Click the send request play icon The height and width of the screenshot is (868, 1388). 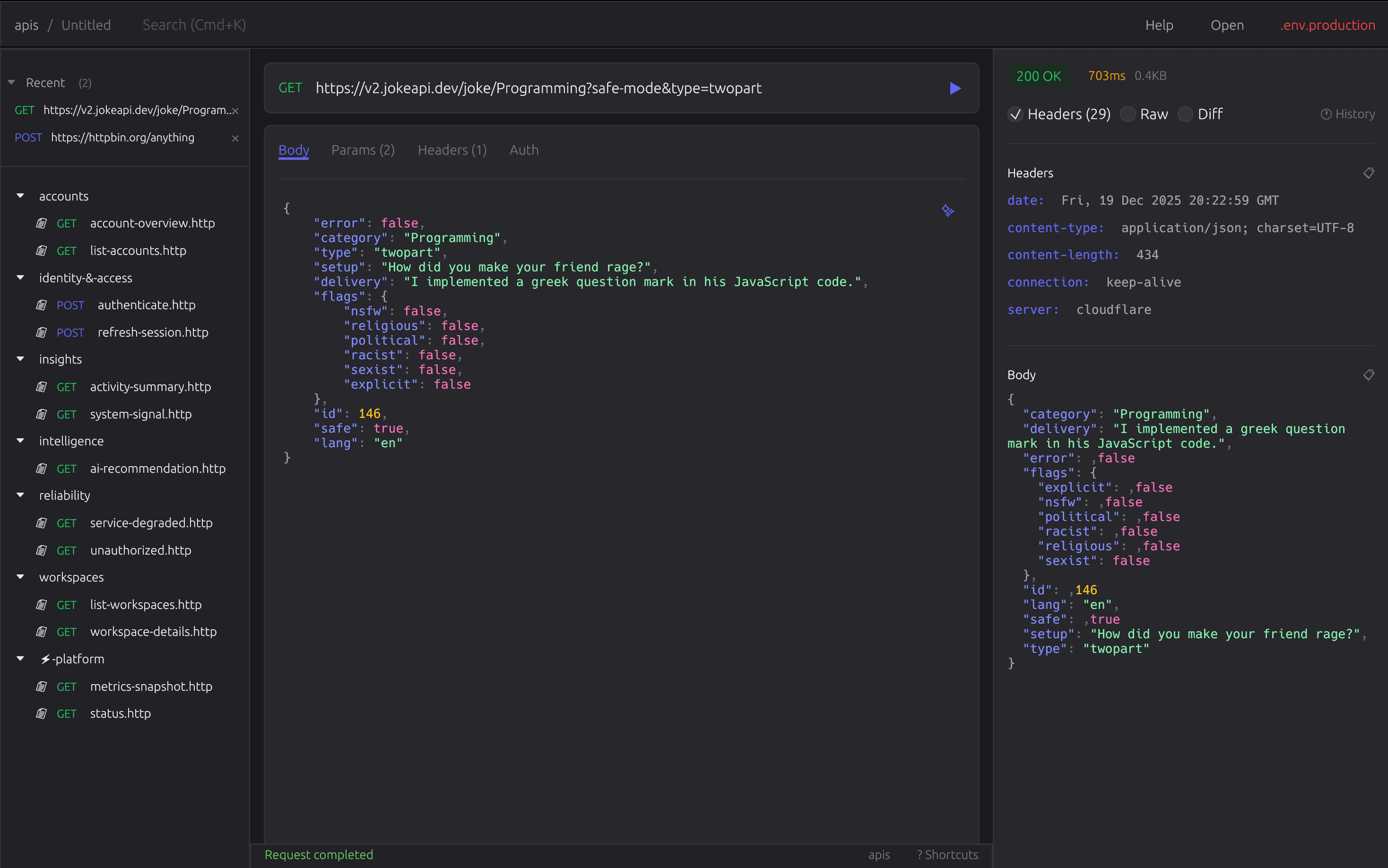point(954,88)
